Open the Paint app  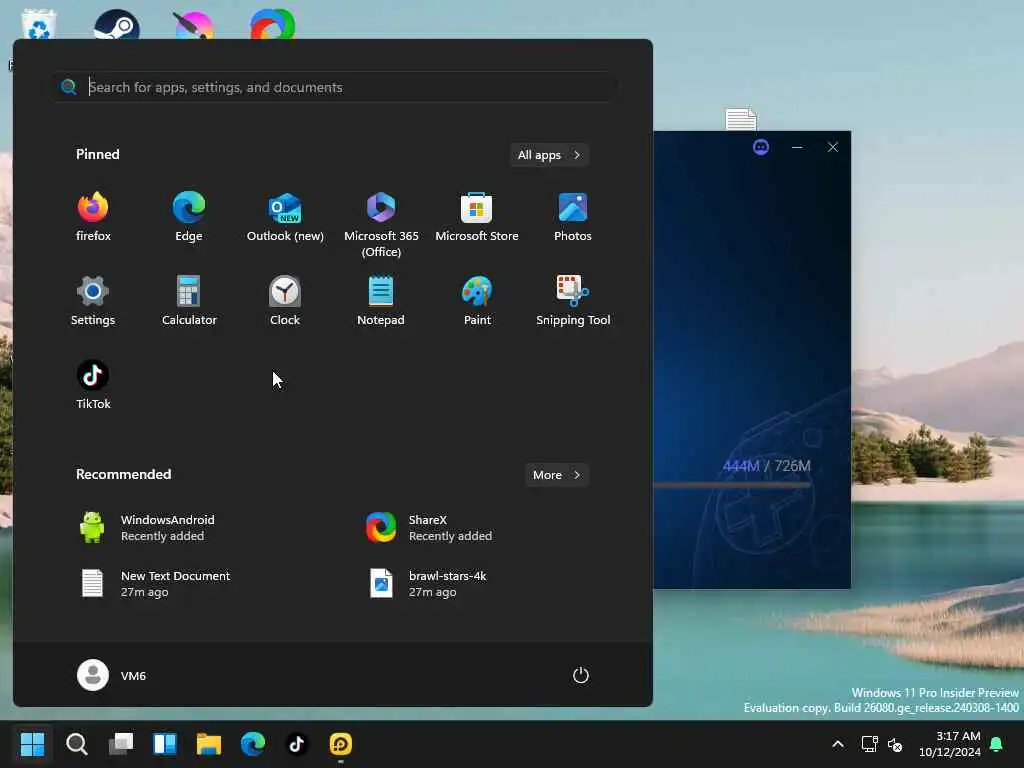[477, 301]
